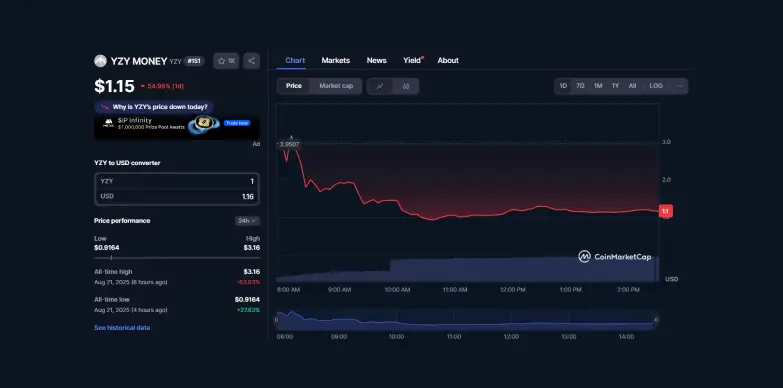783x388 pixels.
Task: Click the right handle of range slider
Action: [656, 320]
